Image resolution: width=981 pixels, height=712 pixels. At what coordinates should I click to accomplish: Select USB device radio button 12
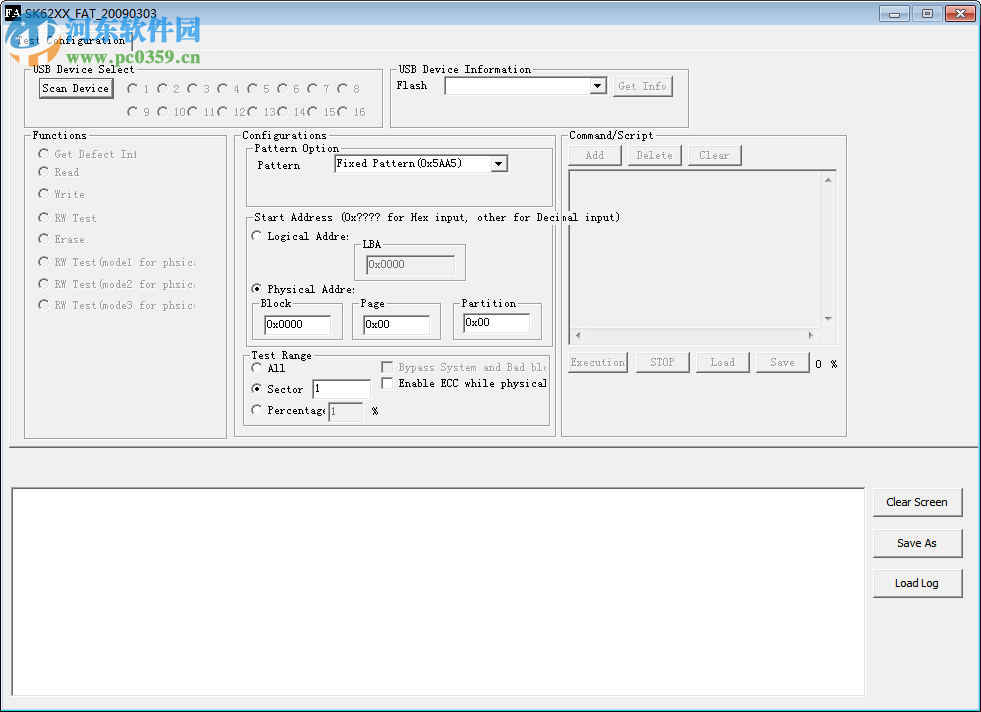coord(222,111)
